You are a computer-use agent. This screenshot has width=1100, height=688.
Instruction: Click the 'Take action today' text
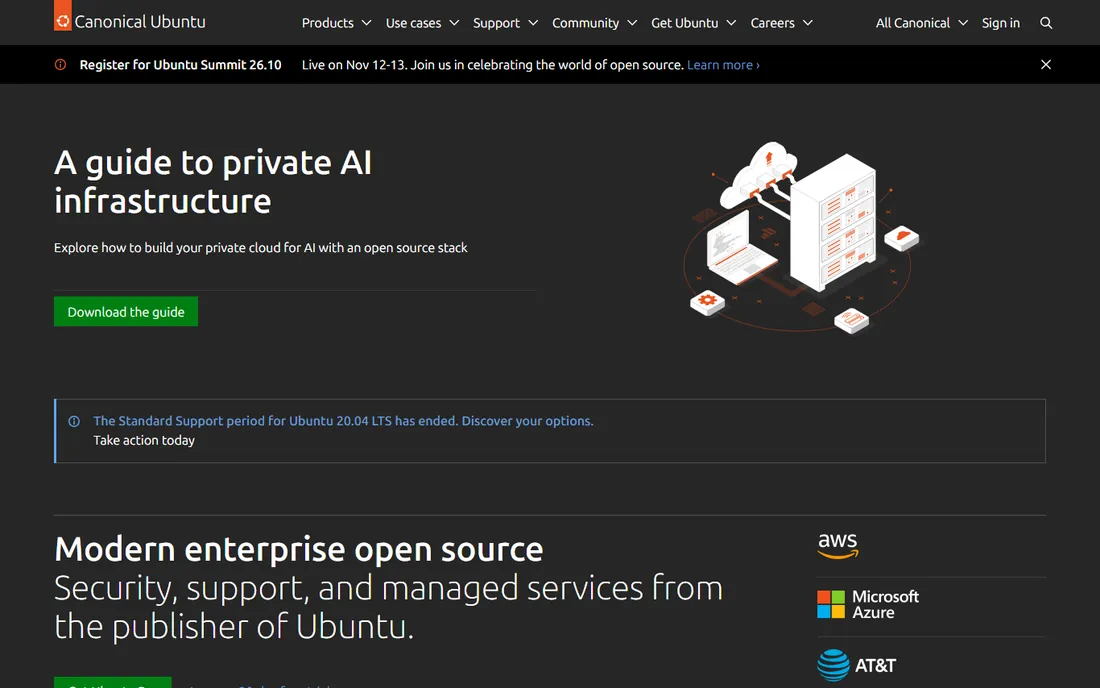click(144, 440)
